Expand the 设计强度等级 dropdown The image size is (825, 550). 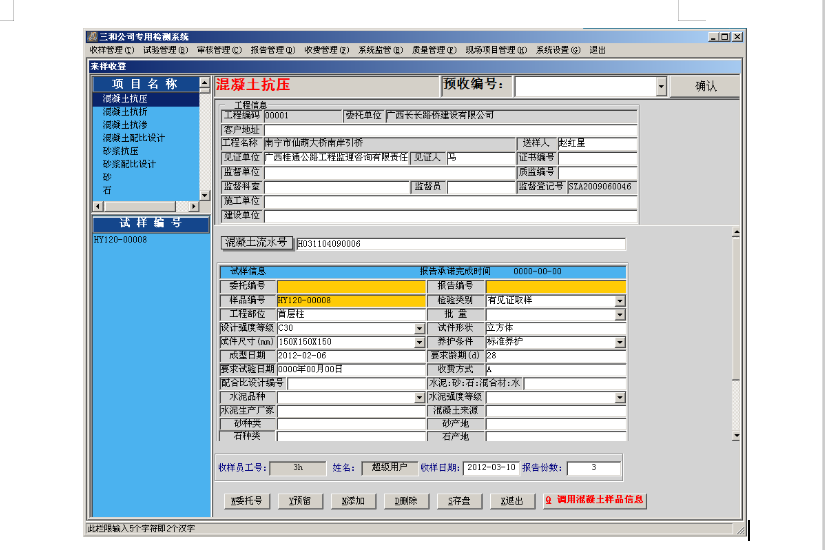point(419,328)
